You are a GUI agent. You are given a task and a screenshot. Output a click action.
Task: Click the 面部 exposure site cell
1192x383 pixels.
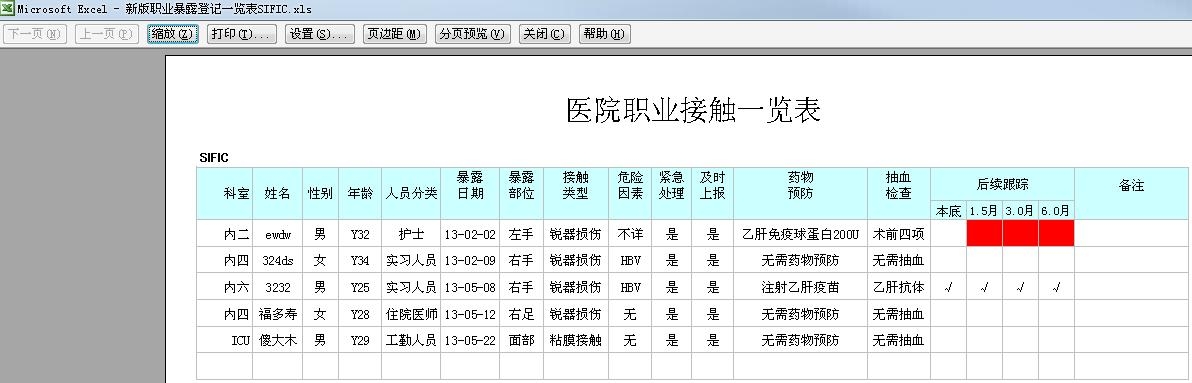[x=522, y=340]
